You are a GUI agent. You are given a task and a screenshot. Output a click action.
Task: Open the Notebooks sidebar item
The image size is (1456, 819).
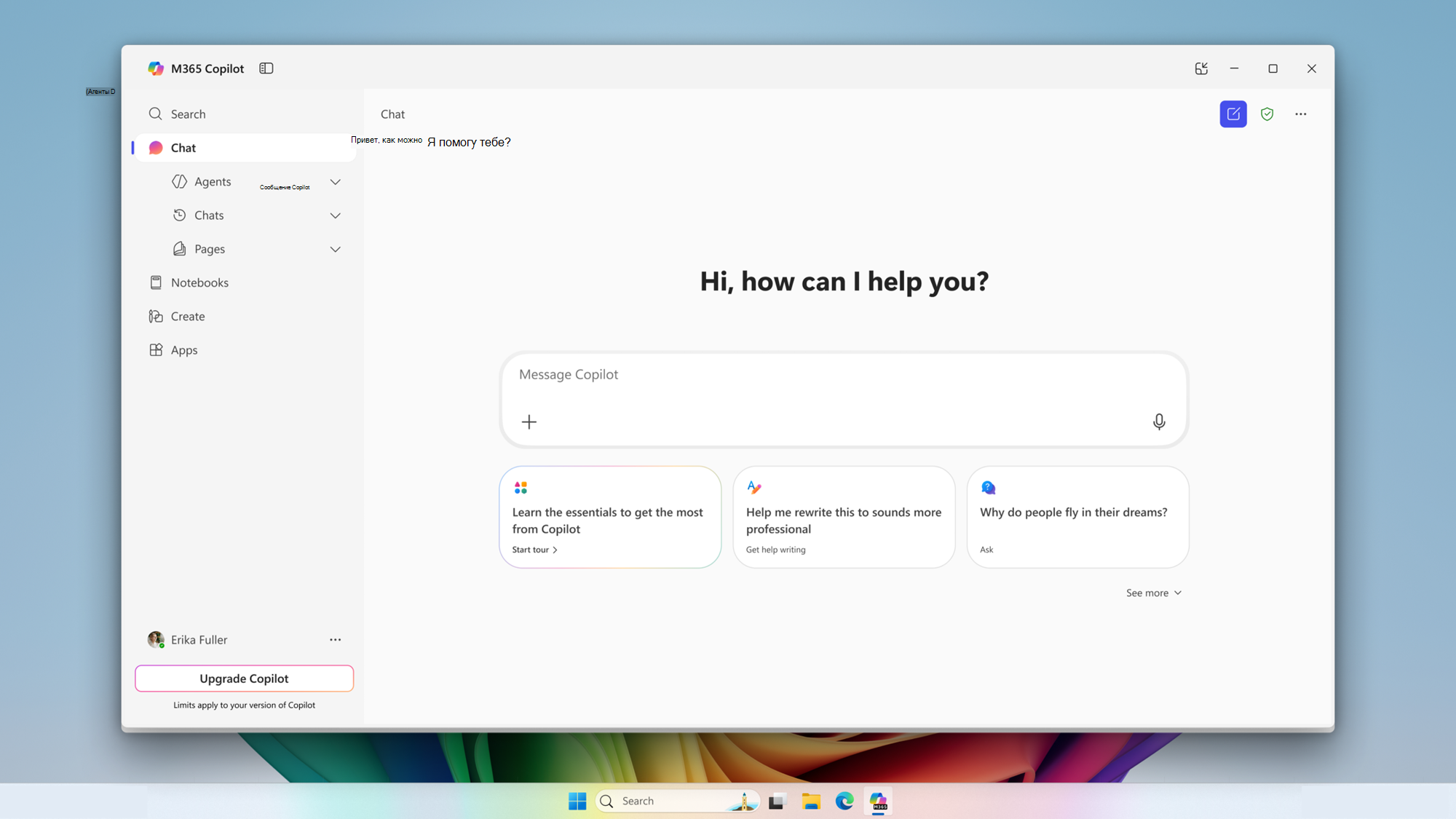click(x=199, y=282)
